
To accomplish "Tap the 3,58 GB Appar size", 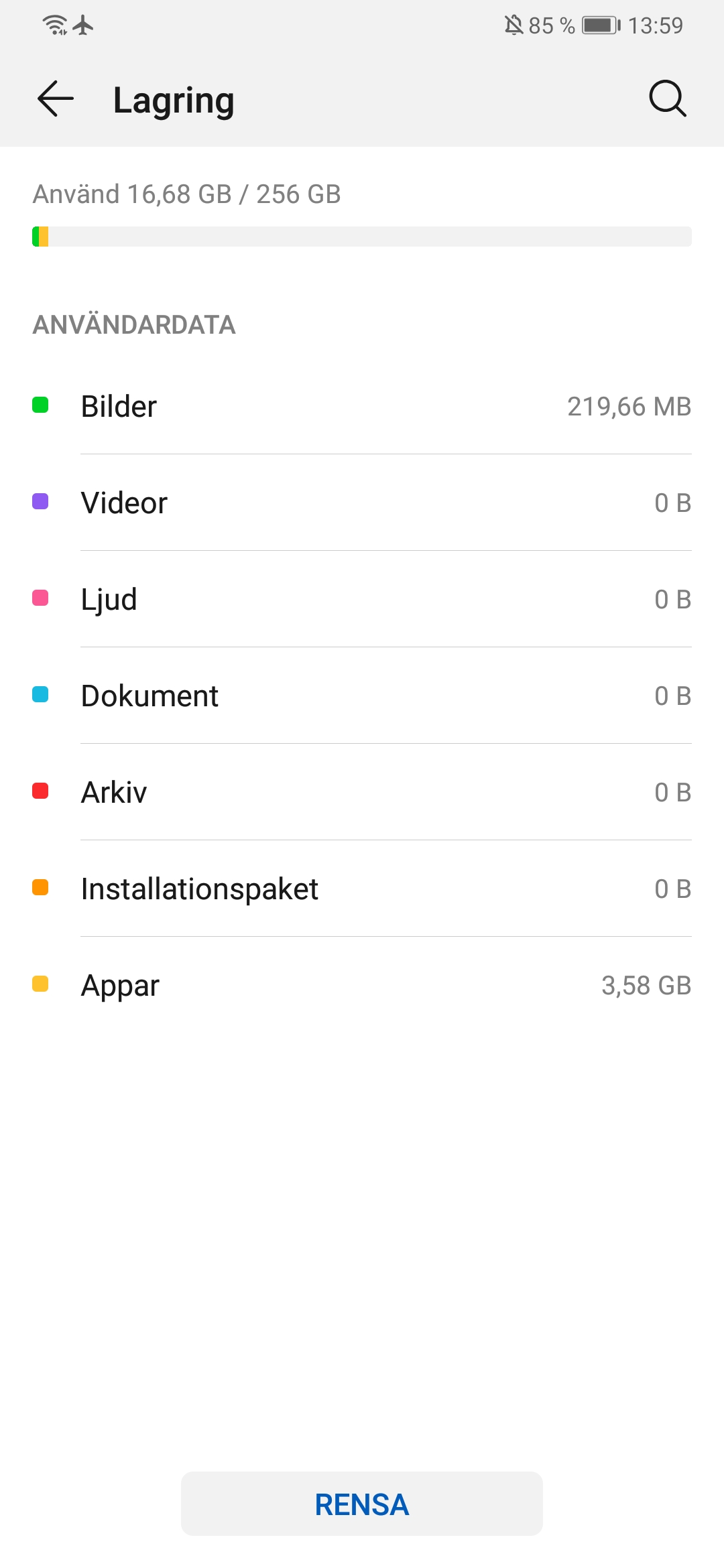I will pyautogui.click(x=646, y=986).
